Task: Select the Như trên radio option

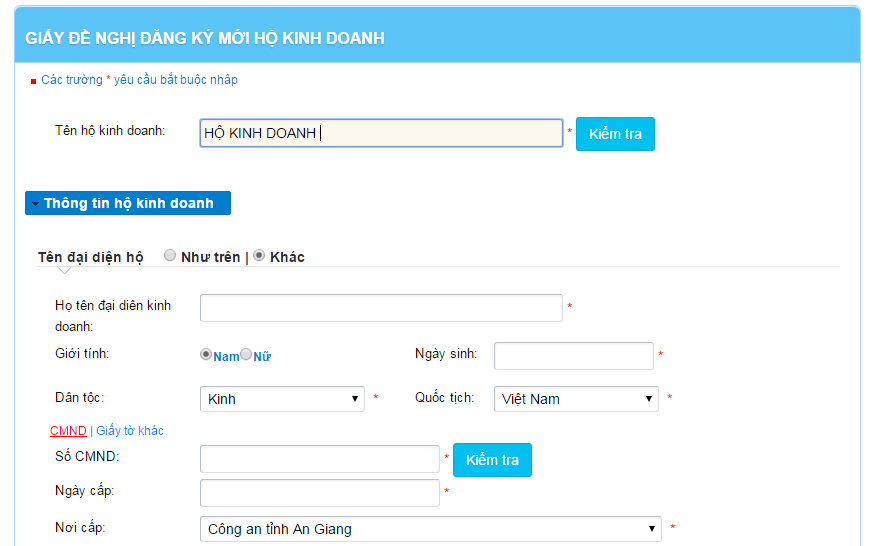Action: point(170,255)
